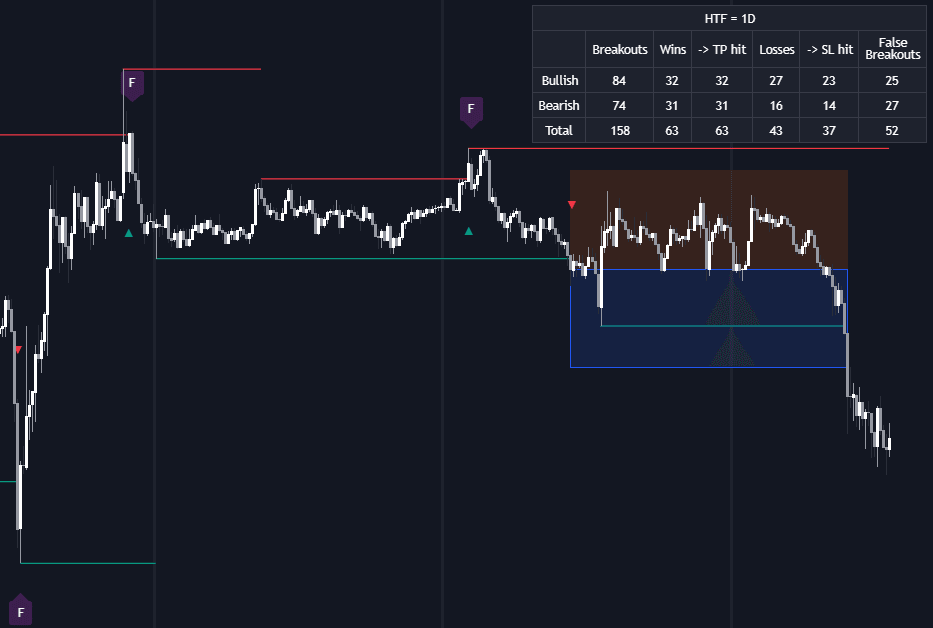Click the Bearish Losses value 16

776,105
